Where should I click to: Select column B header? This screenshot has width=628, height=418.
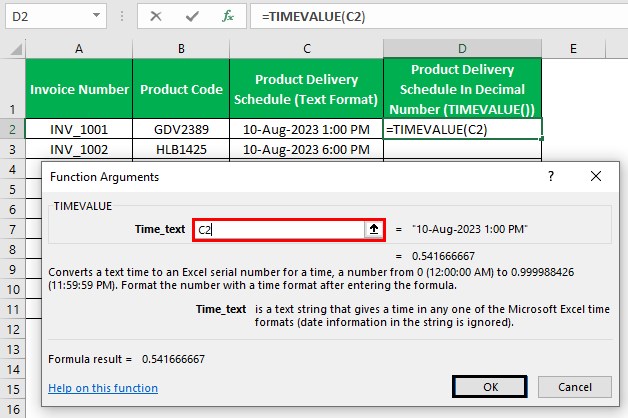tap(181, 49)
